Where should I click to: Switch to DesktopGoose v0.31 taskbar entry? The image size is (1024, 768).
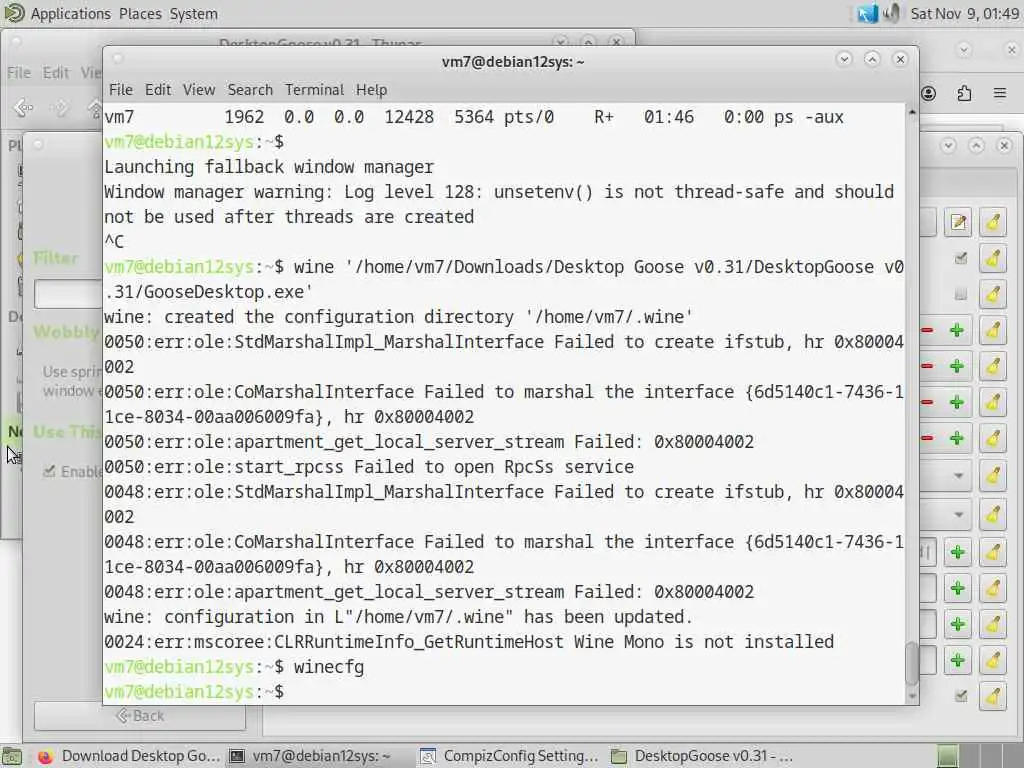click(x=703, y=756)
